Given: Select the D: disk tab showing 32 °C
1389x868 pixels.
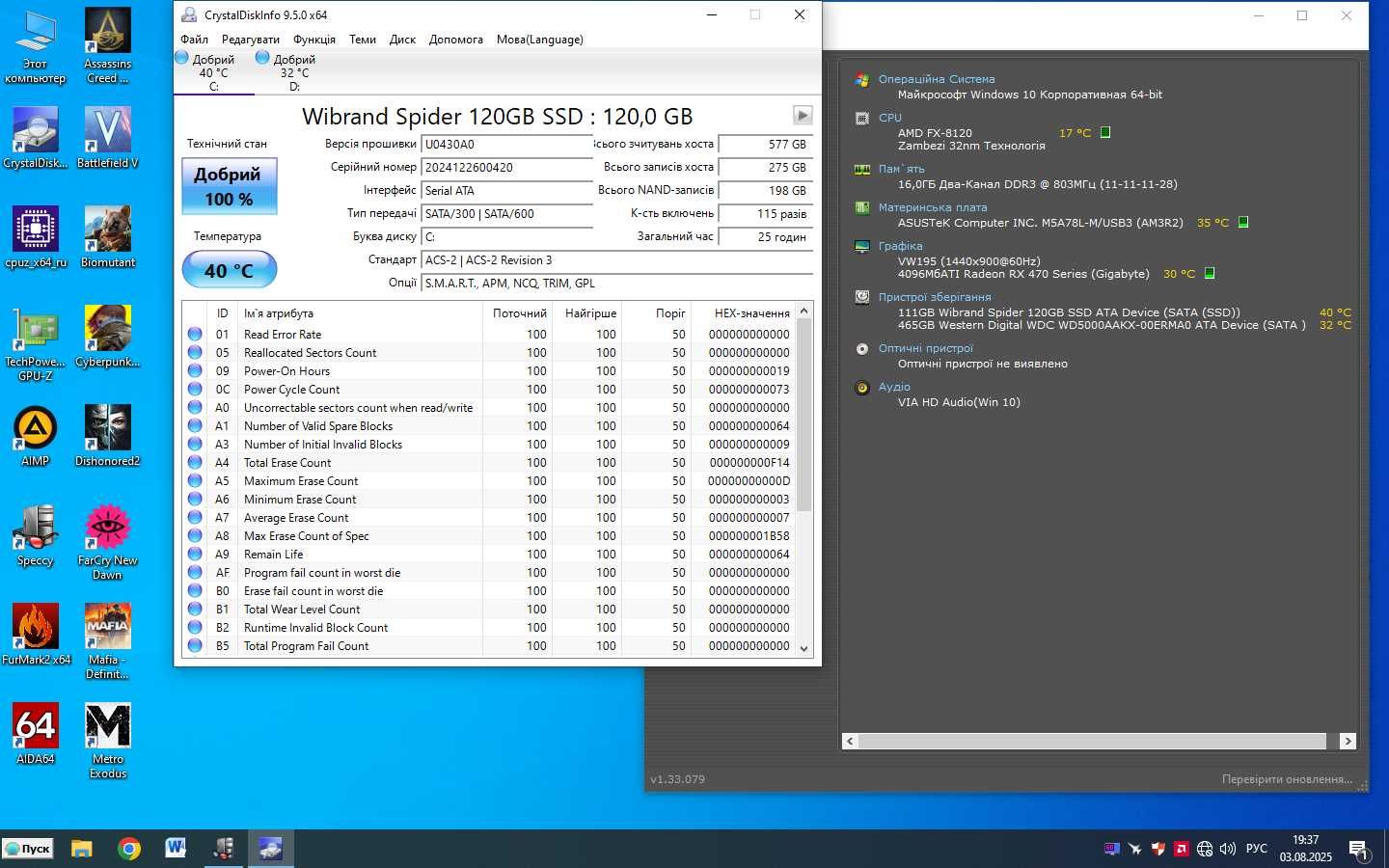Looking at the screenshot, I should pos(294,72).
